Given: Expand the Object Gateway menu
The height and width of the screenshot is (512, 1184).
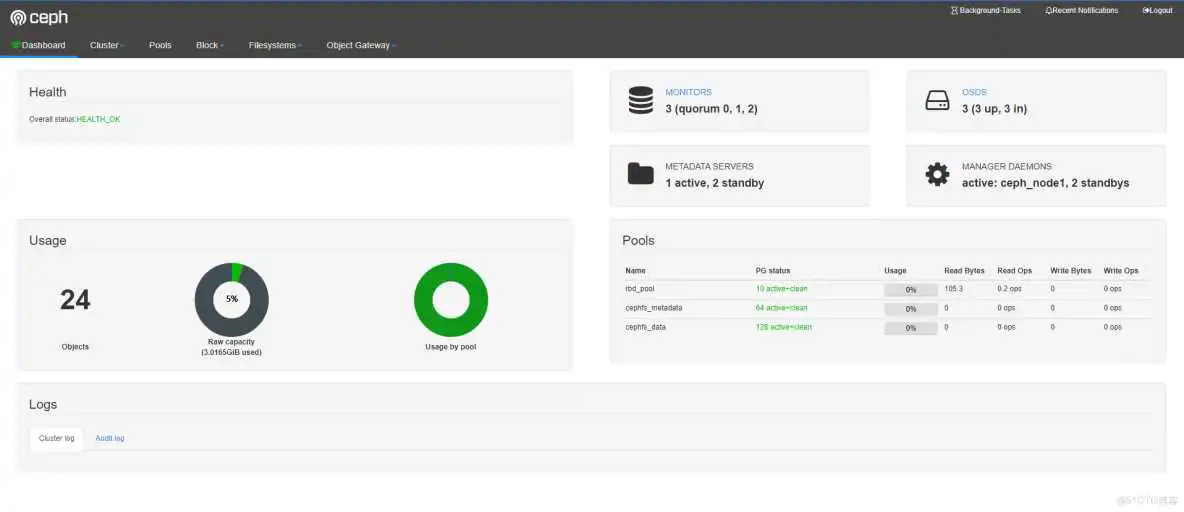Looking at the screenshot, I should click(x=361, y=45).
